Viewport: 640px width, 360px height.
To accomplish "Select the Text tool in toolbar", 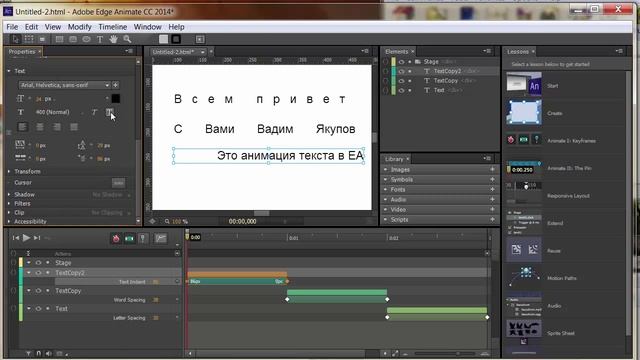I will (100, 39).
